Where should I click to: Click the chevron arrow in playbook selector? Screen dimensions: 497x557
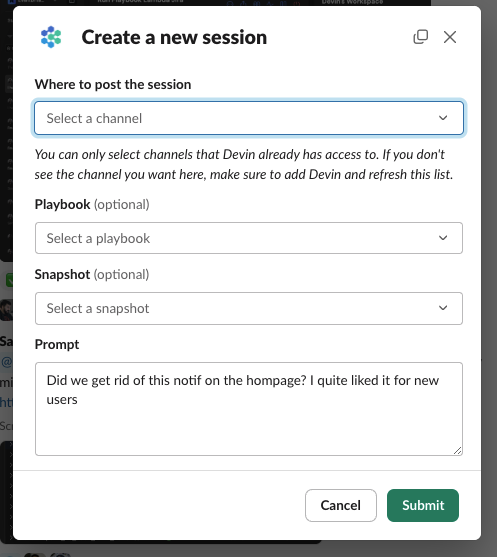pyautogui.click(x=443, y=238)
